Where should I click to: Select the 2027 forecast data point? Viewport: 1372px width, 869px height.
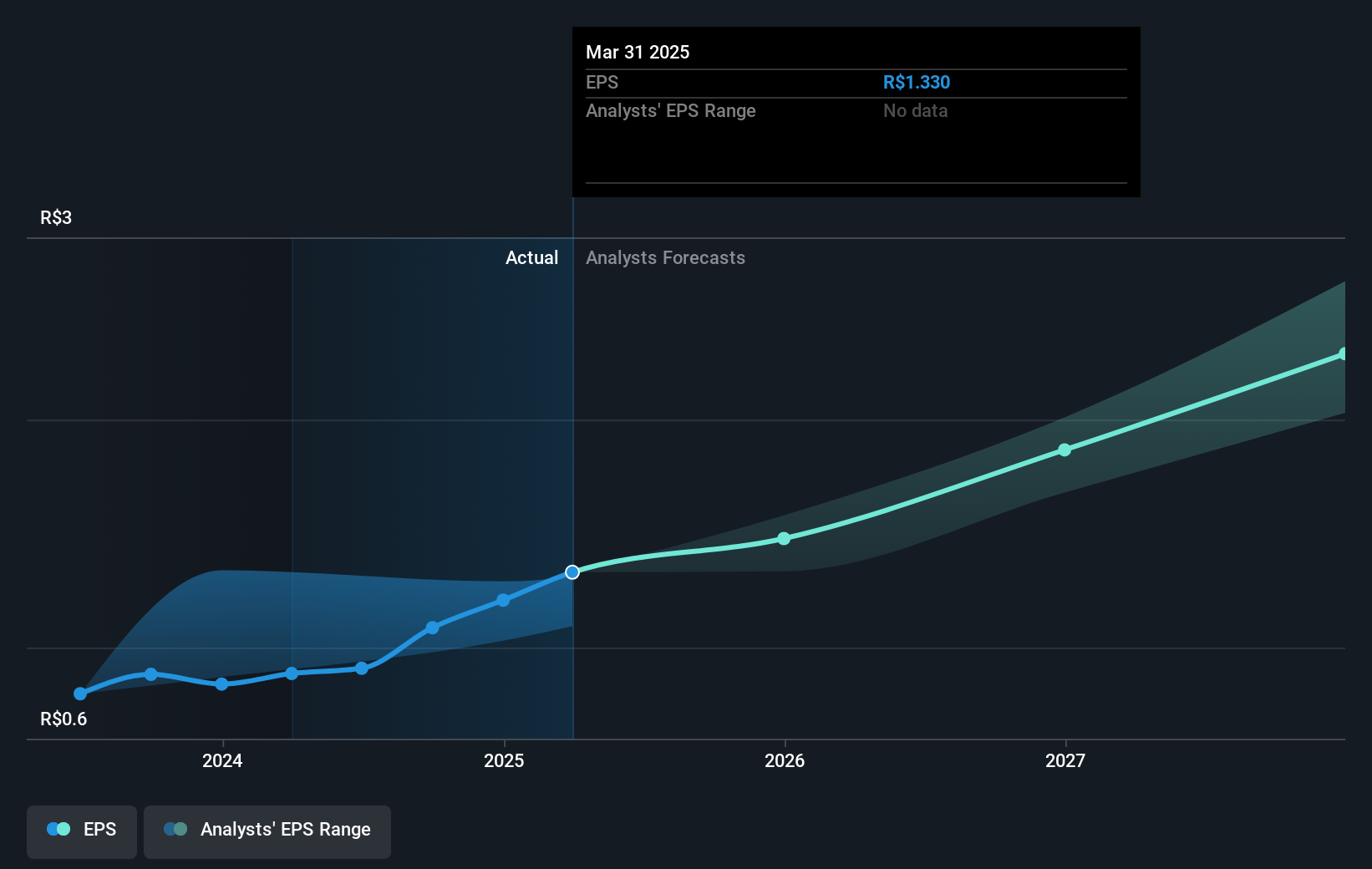(x=1065, y=450)
